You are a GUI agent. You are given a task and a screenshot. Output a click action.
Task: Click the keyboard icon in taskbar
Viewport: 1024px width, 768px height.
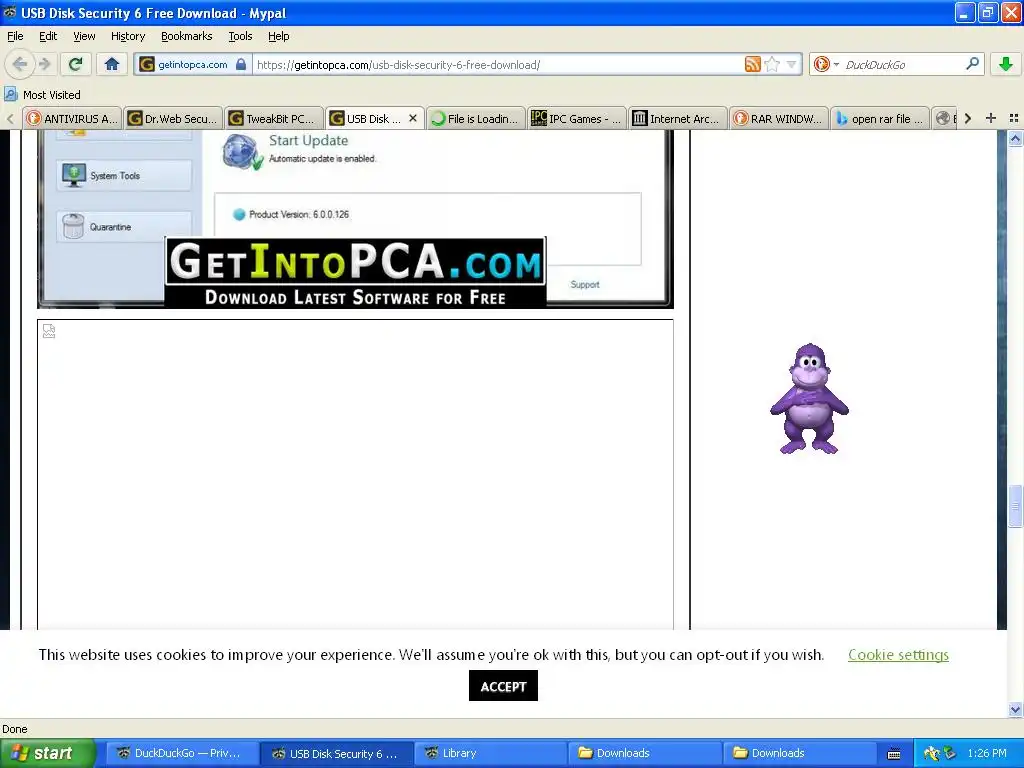tap(894, 754)
